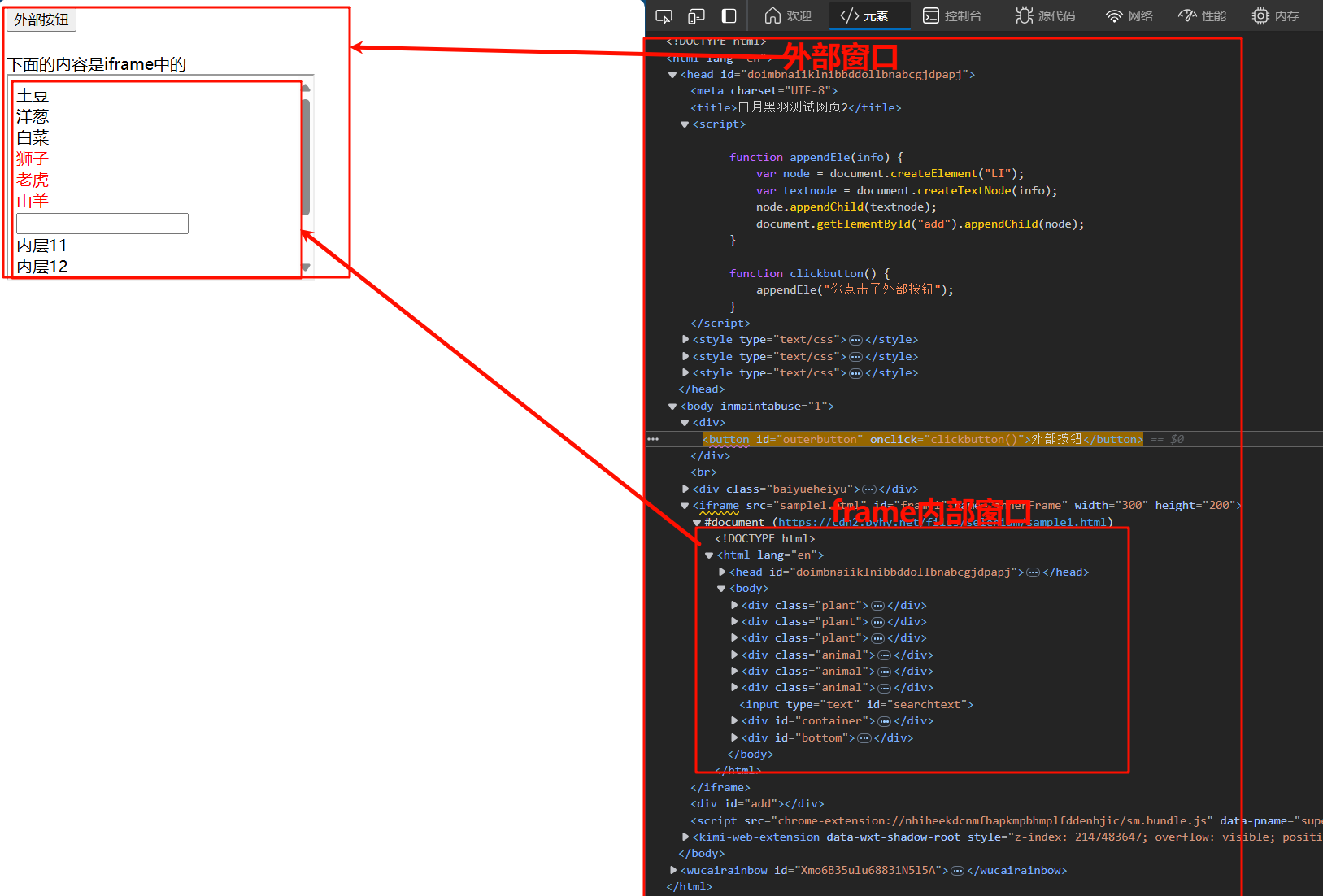This screenshot has width=1323, height=896.
Task: Collapse the head element node
Action: (672, 75)
